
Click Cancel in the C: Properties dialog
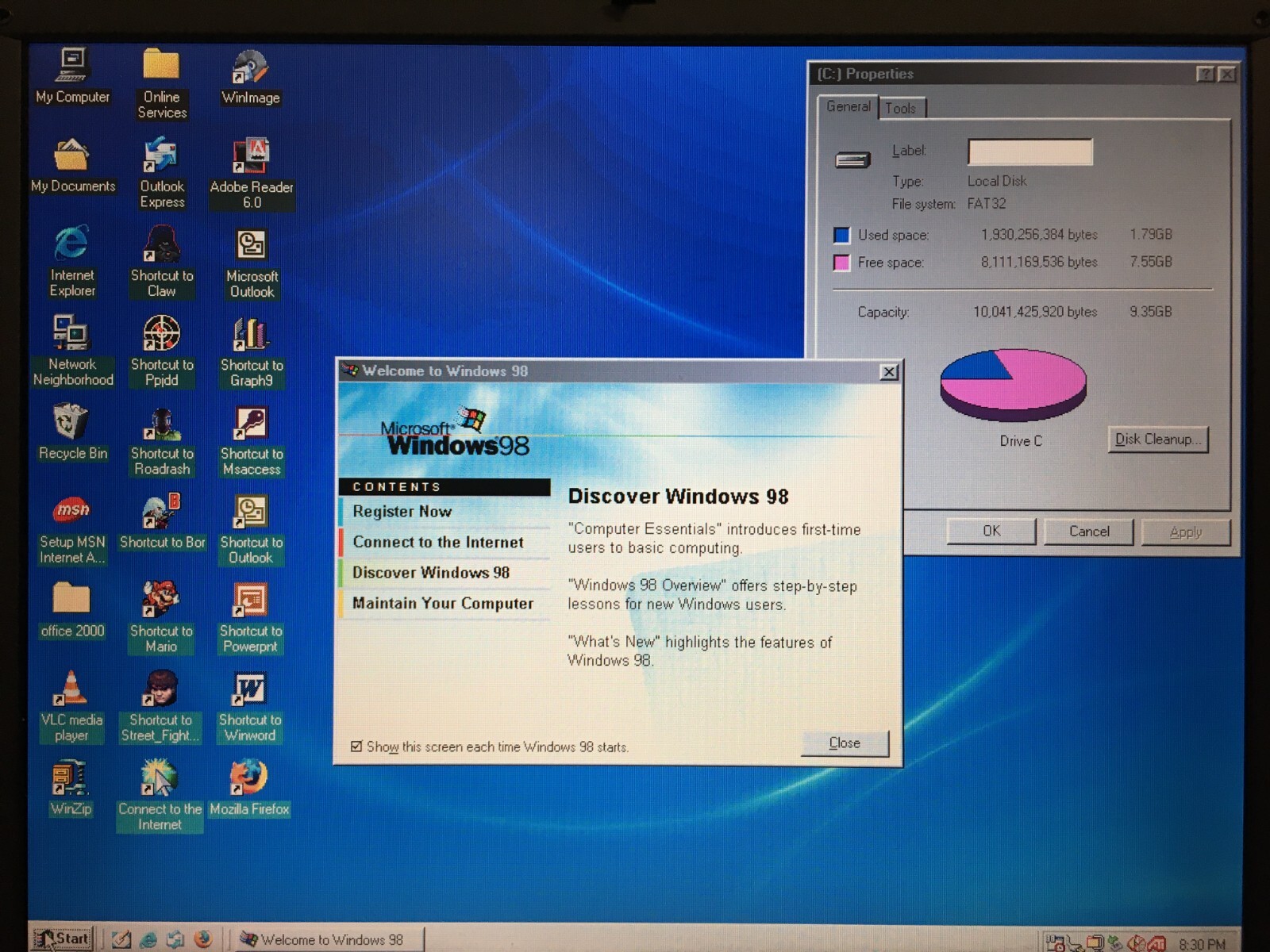1089,532
